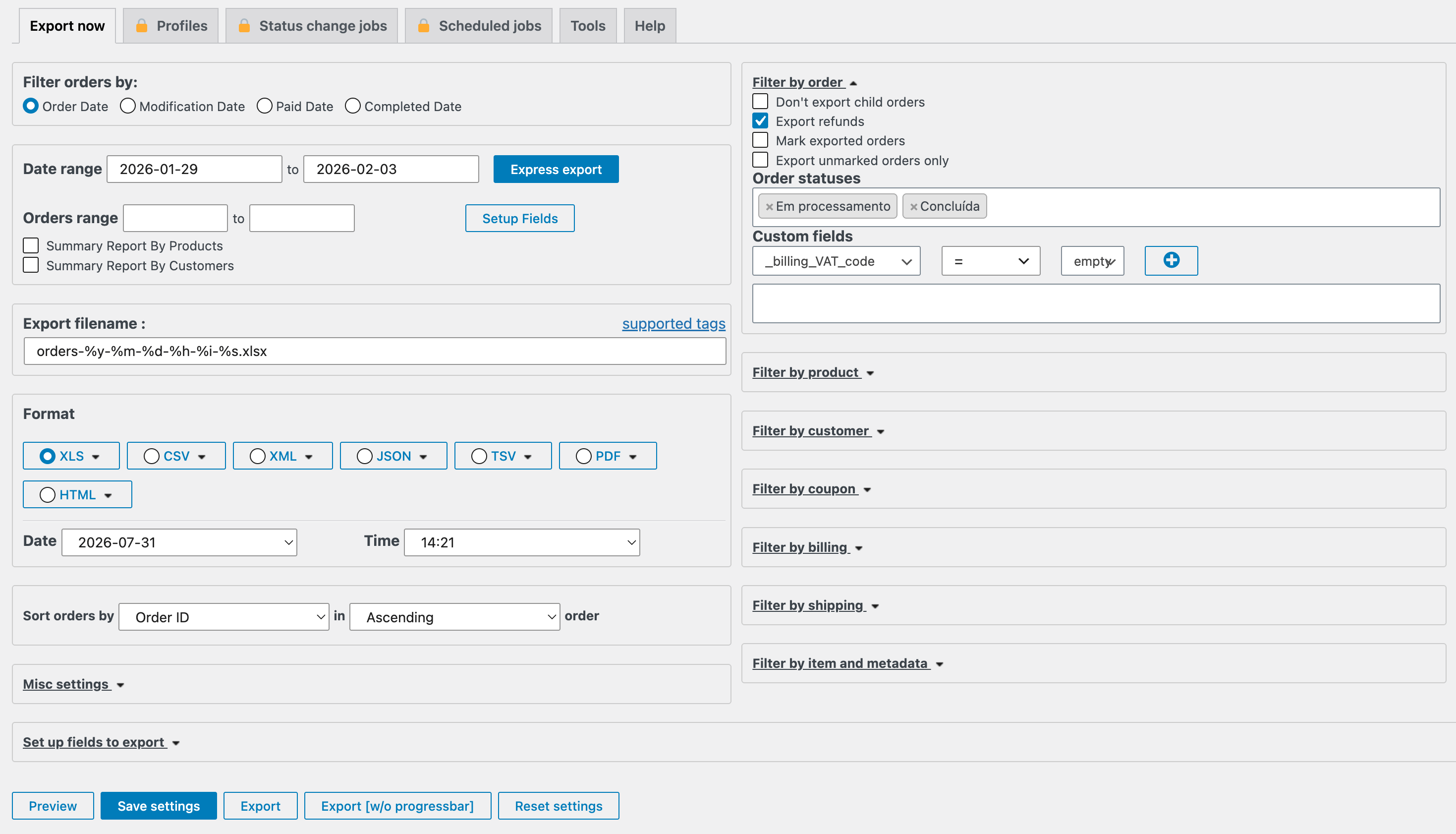Click the Express export button

pyautogui.click(x=556, y=169)
